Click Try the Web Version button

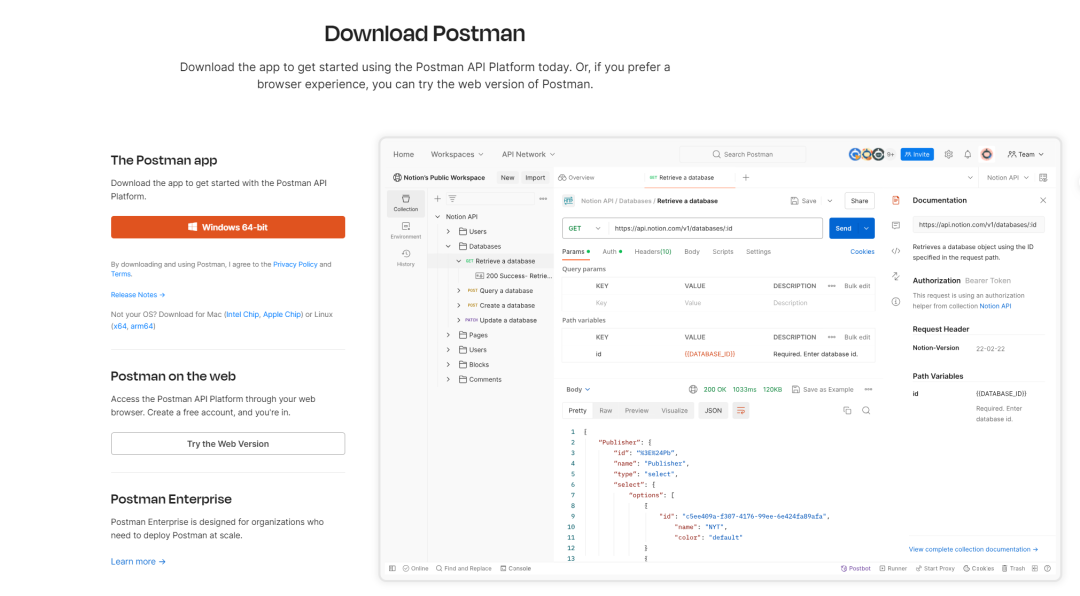pos(228,444)
